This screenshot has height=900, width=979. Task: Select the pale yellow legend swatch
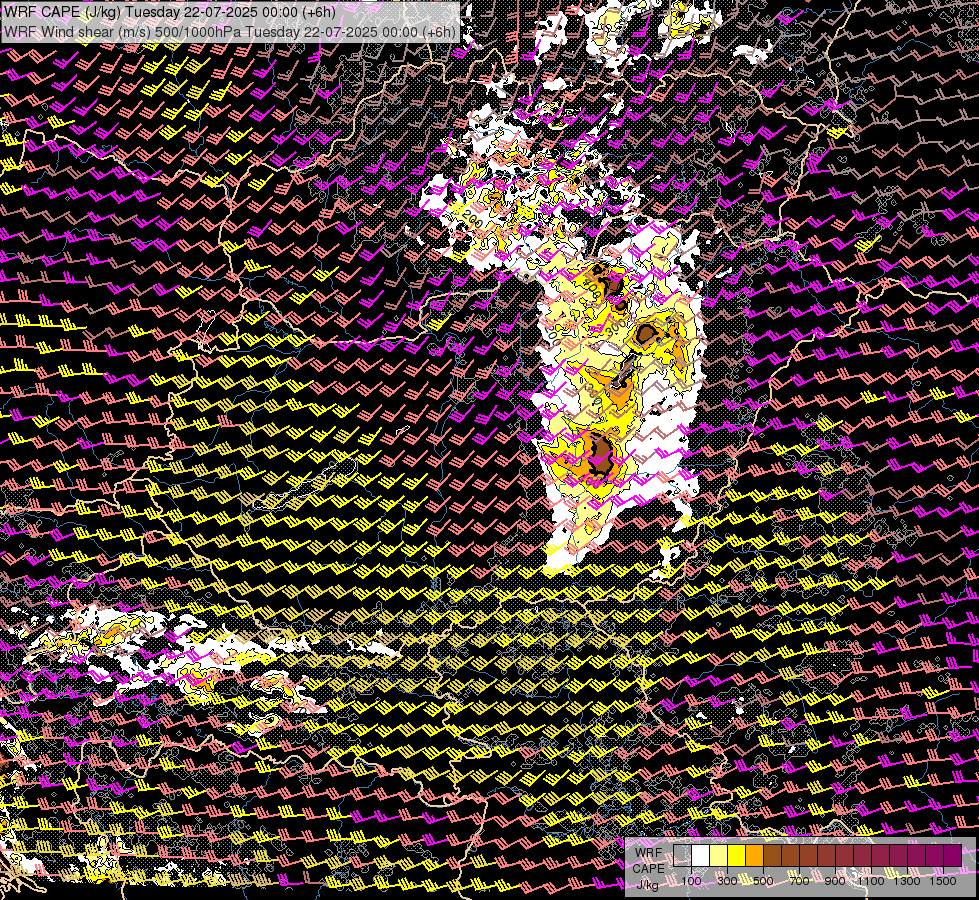[719, 855]
